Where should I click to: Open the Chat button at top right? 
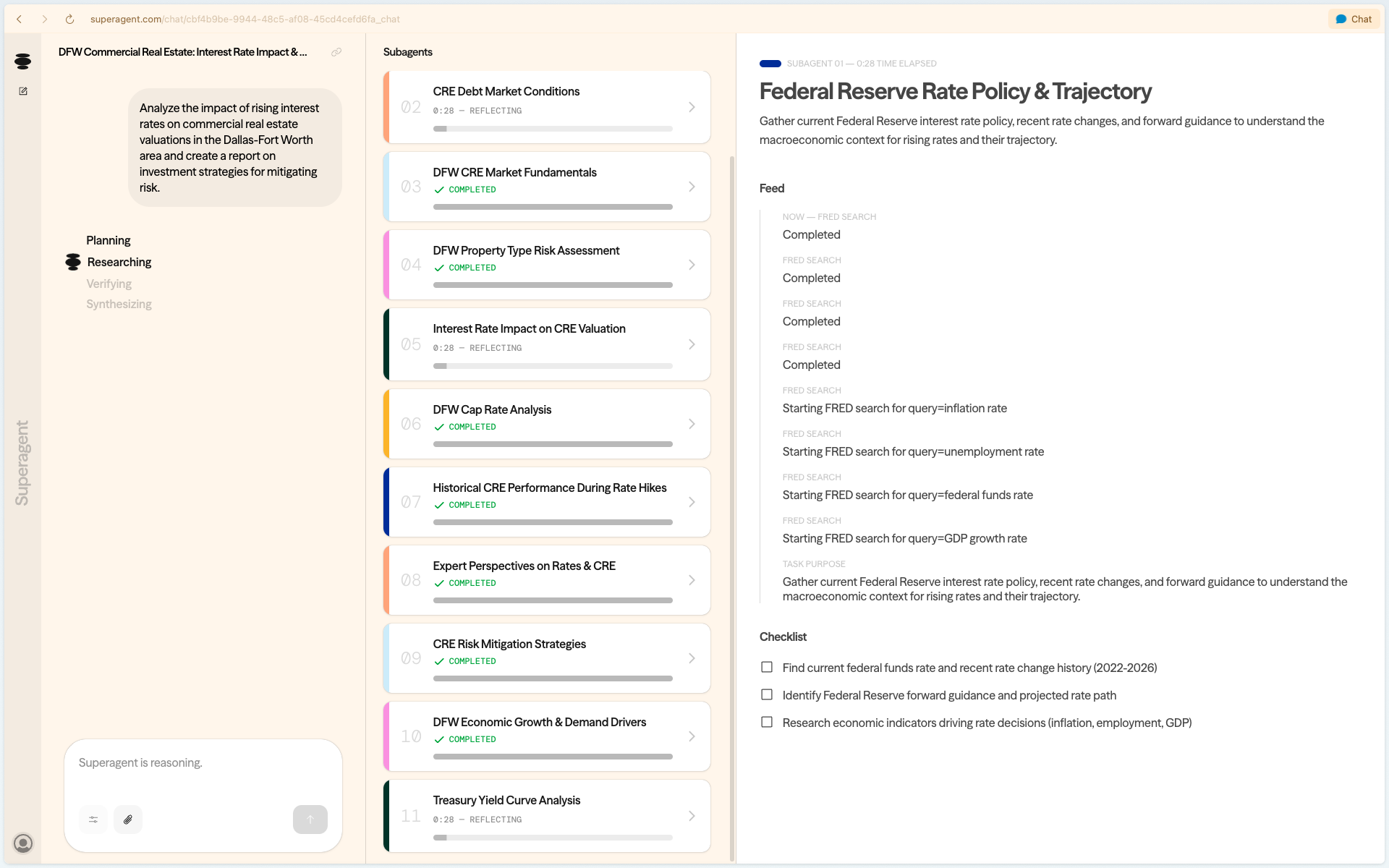point(1354,20)
